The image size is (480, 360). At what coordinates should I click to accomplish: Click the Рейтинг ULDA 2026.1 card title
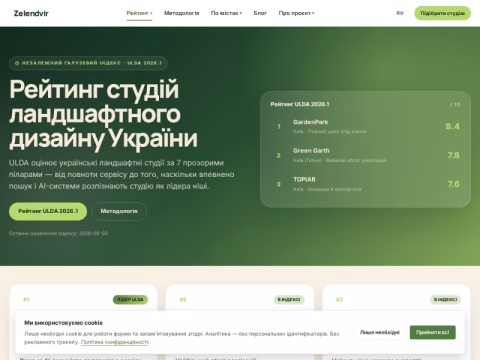[300, 104]
